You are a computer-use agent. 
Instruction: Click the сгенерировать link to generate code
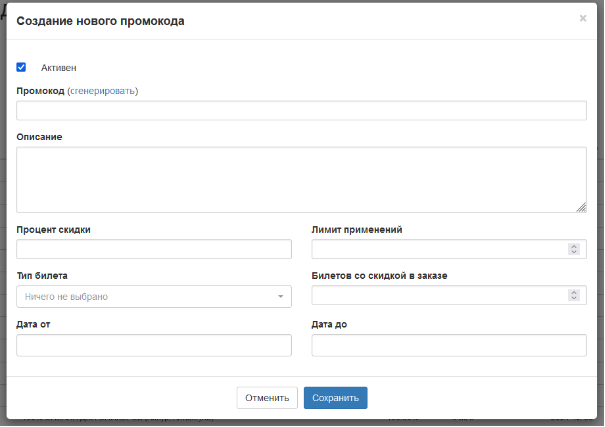(102, 91)
